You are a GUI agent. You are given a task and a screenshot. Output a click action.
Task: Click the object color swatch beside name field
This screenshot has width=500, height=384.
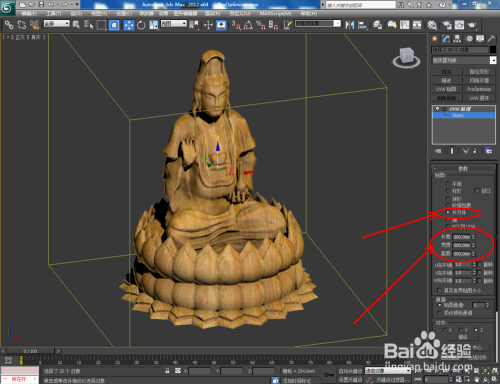pos(493,50)
